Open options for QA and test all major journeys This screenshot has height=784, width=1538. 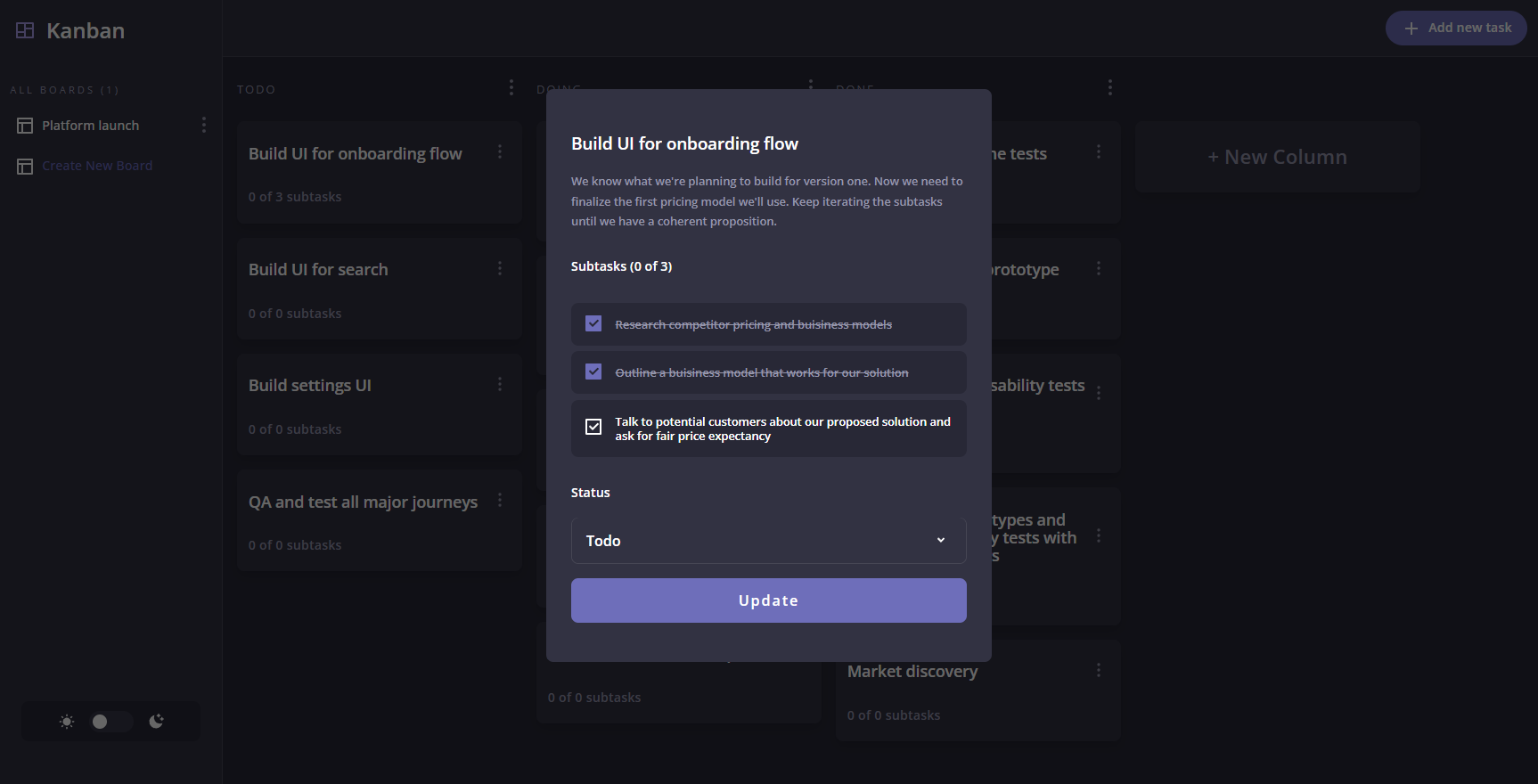[500, 501]
